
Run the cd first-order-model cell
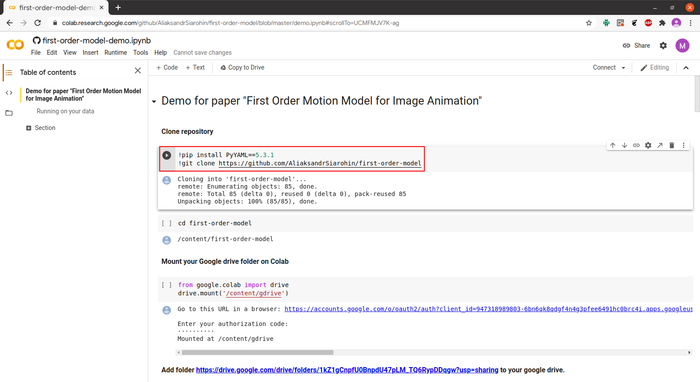pyautogui.click(x=167, y=223)
